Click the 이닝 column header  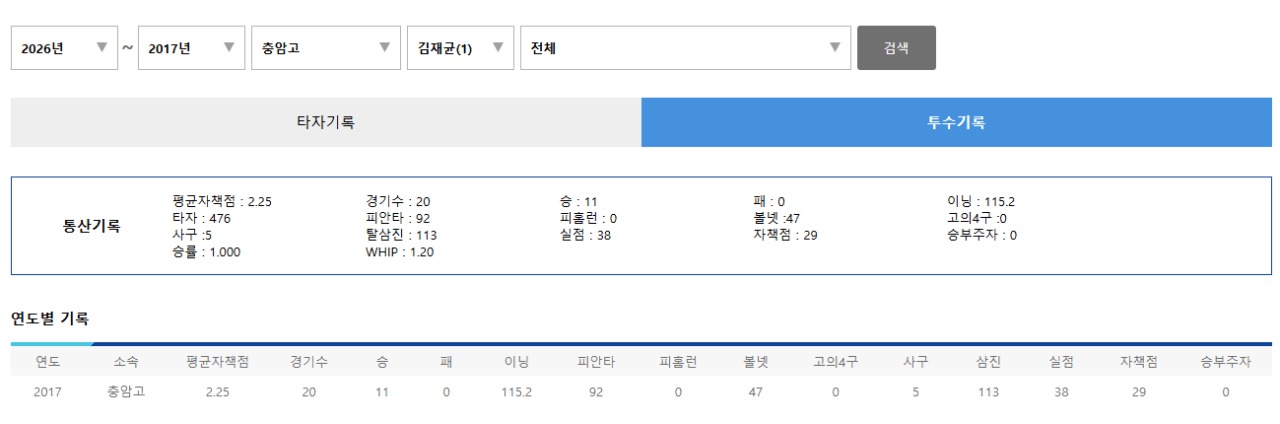point(516,362)
